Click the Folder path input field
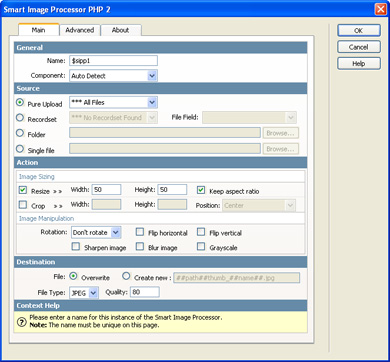The image size is (390, 362). click(165, 133)
